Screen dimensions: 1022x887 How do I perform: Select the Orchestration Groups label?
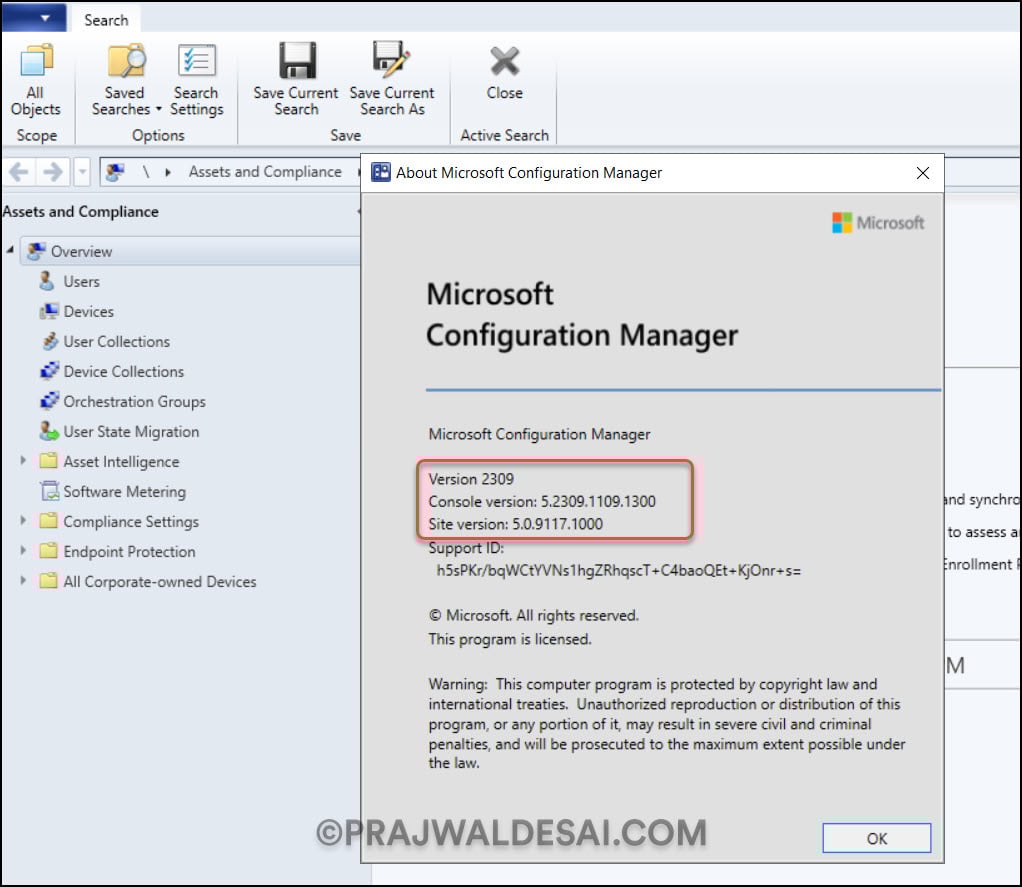pyautogui.click(x=134, y=402)
